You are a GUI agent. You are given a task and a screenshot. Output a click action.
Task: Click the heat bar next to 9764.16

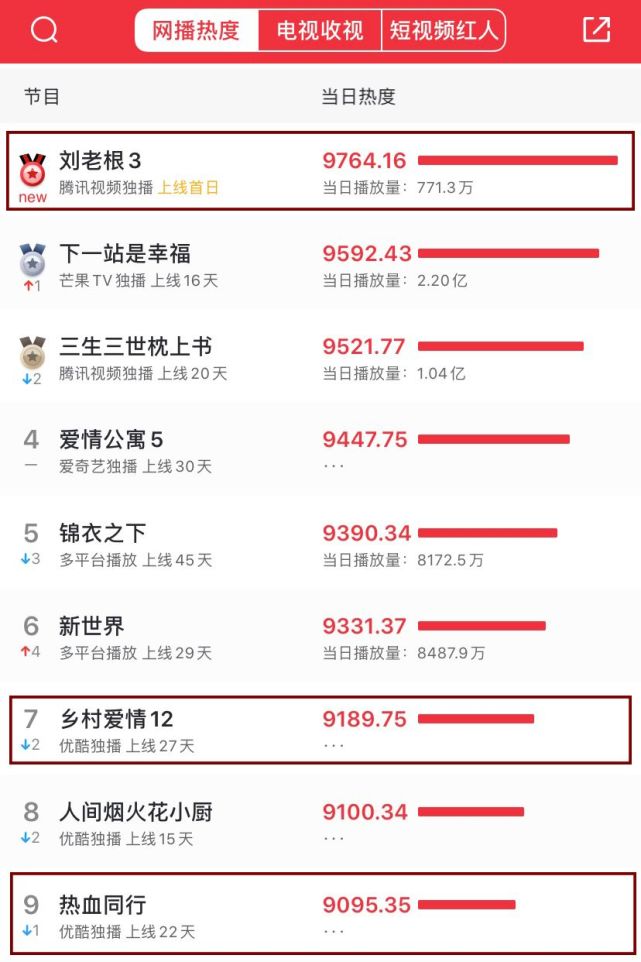520,157
